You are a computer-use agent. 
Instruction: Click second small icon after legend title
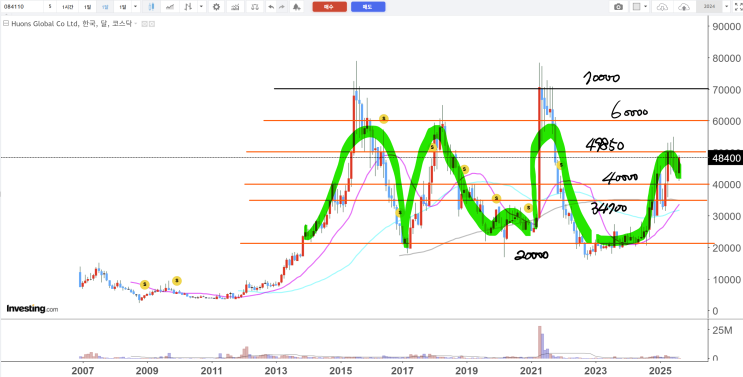[x=152, y=24]
